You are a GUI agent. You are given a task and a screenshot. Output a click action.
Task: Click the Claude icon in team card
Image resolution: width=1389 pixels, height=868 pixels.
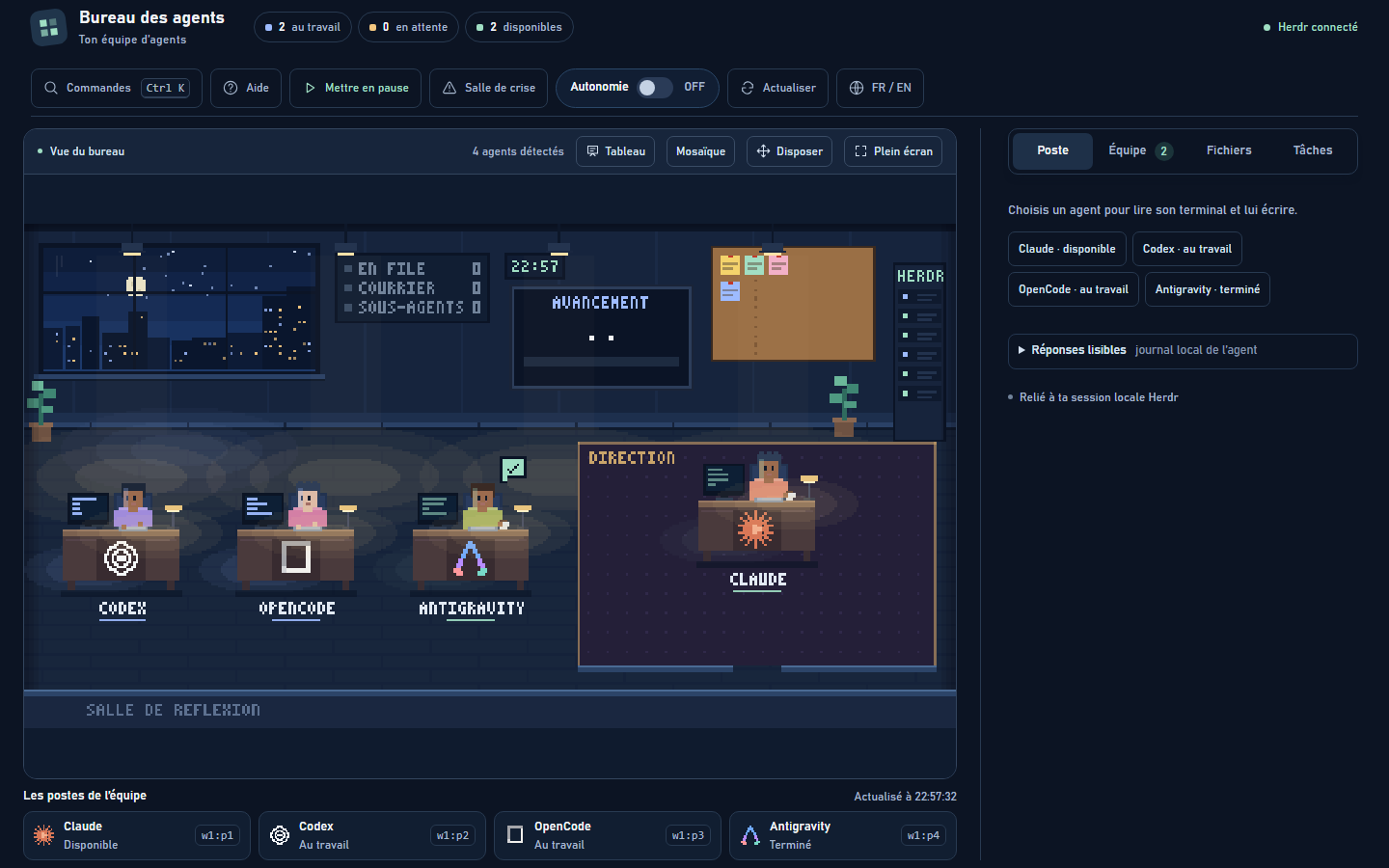(44, 835)
